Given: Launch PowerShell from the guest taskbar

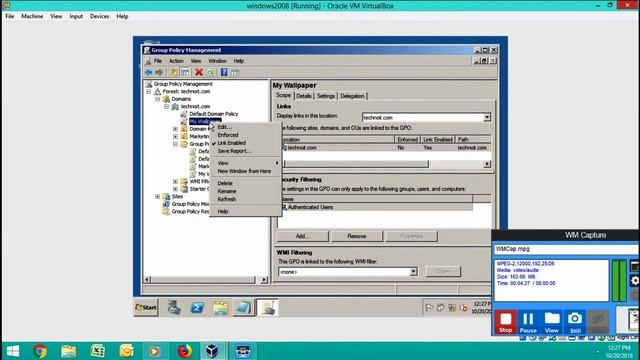Looking at the screenshot, I should tap(198, 307).
